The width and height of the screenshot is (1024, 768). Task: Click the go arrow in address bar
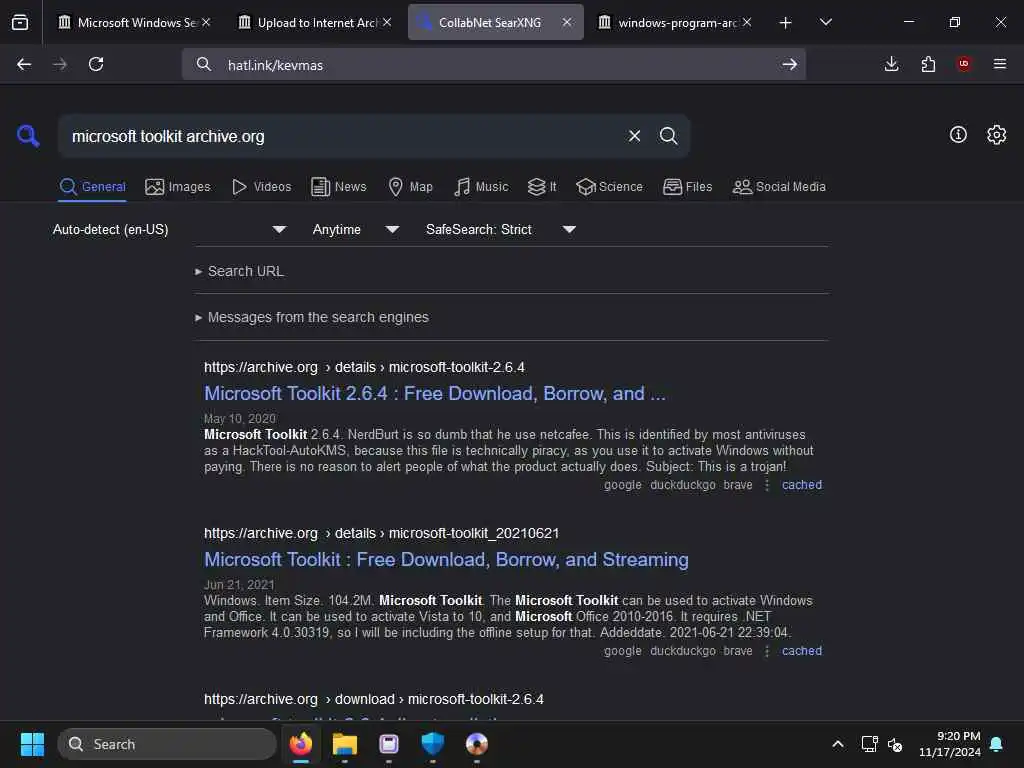(x=790, y=64)
